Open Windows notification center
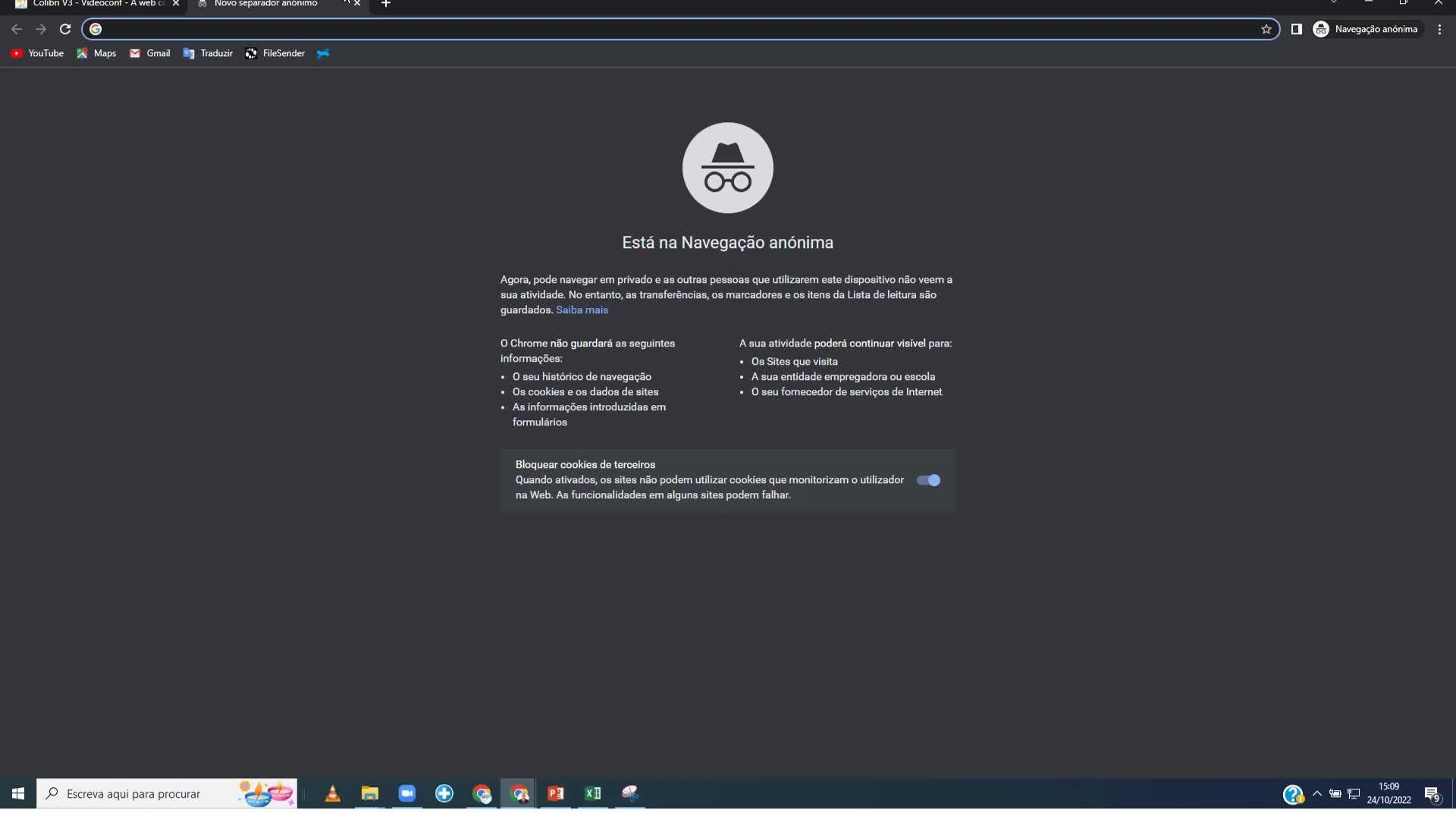 click(x=1432, y=794)
